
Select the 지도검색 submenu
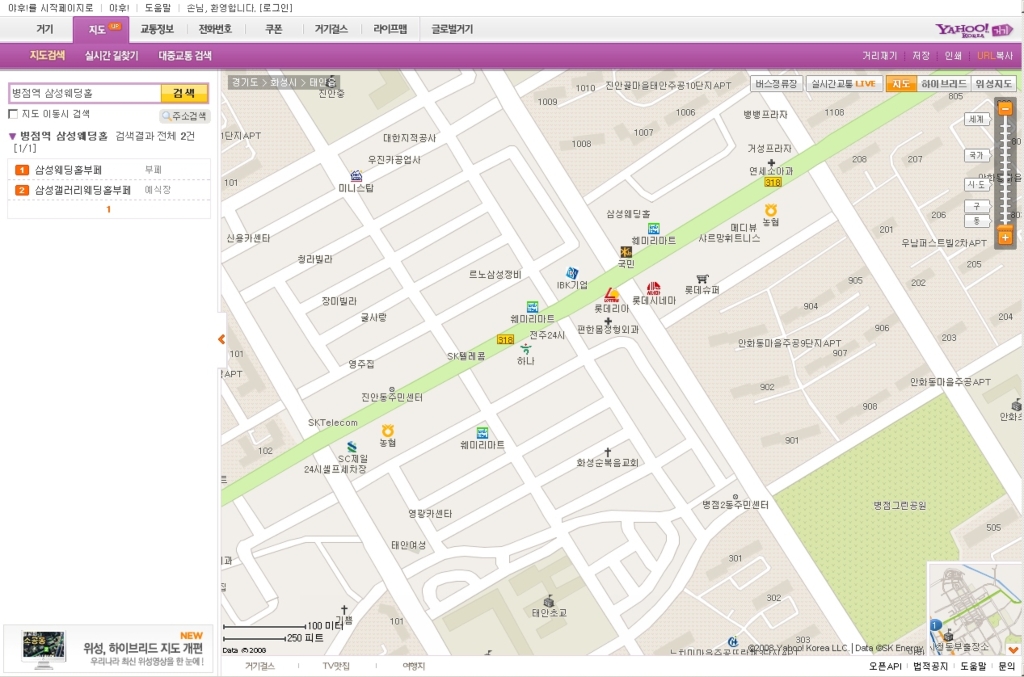pyautogui.click(x=48, y=55)
